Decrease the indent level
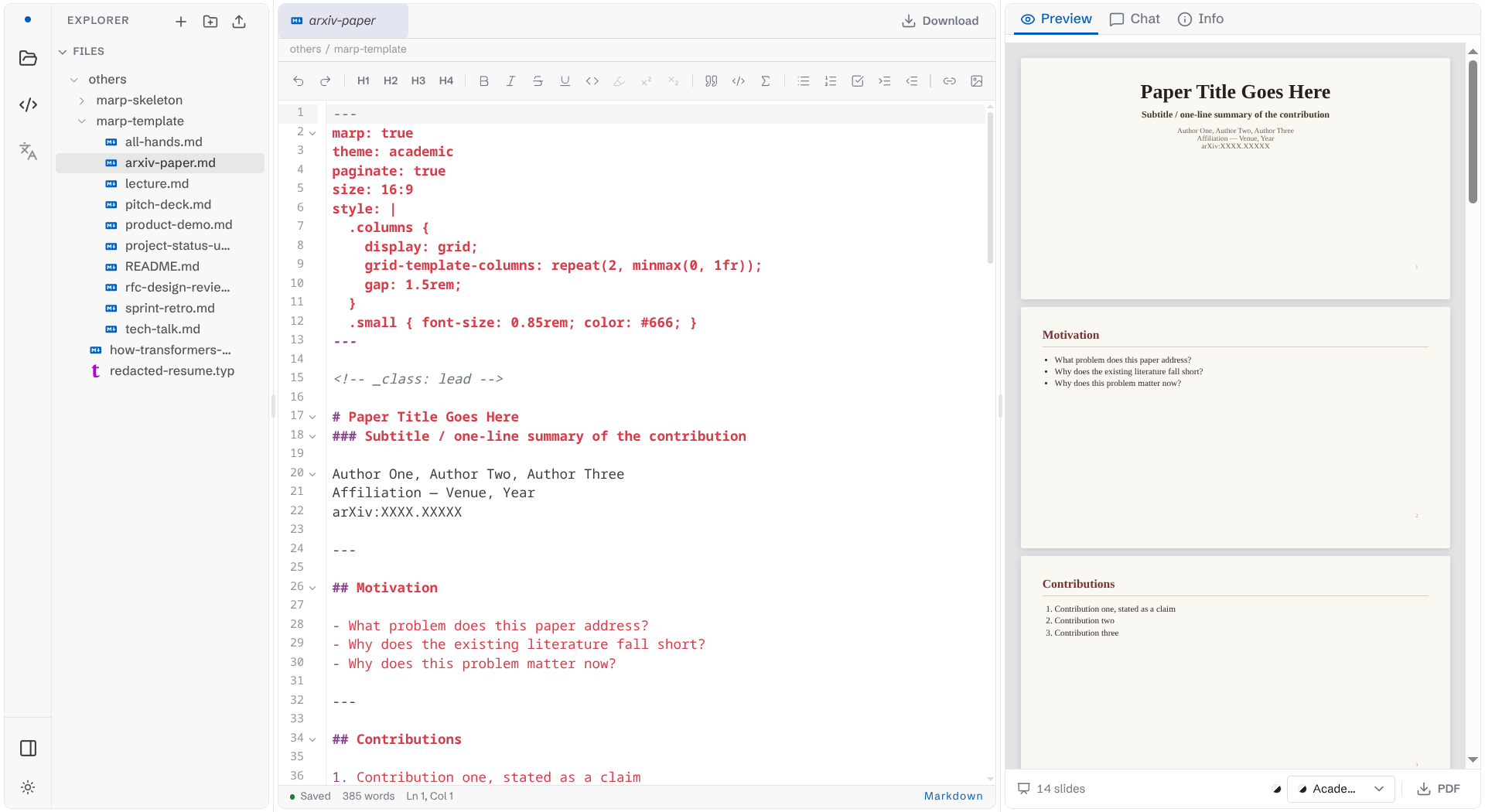This screenshot has height=812, width=1485. [912, 81]
